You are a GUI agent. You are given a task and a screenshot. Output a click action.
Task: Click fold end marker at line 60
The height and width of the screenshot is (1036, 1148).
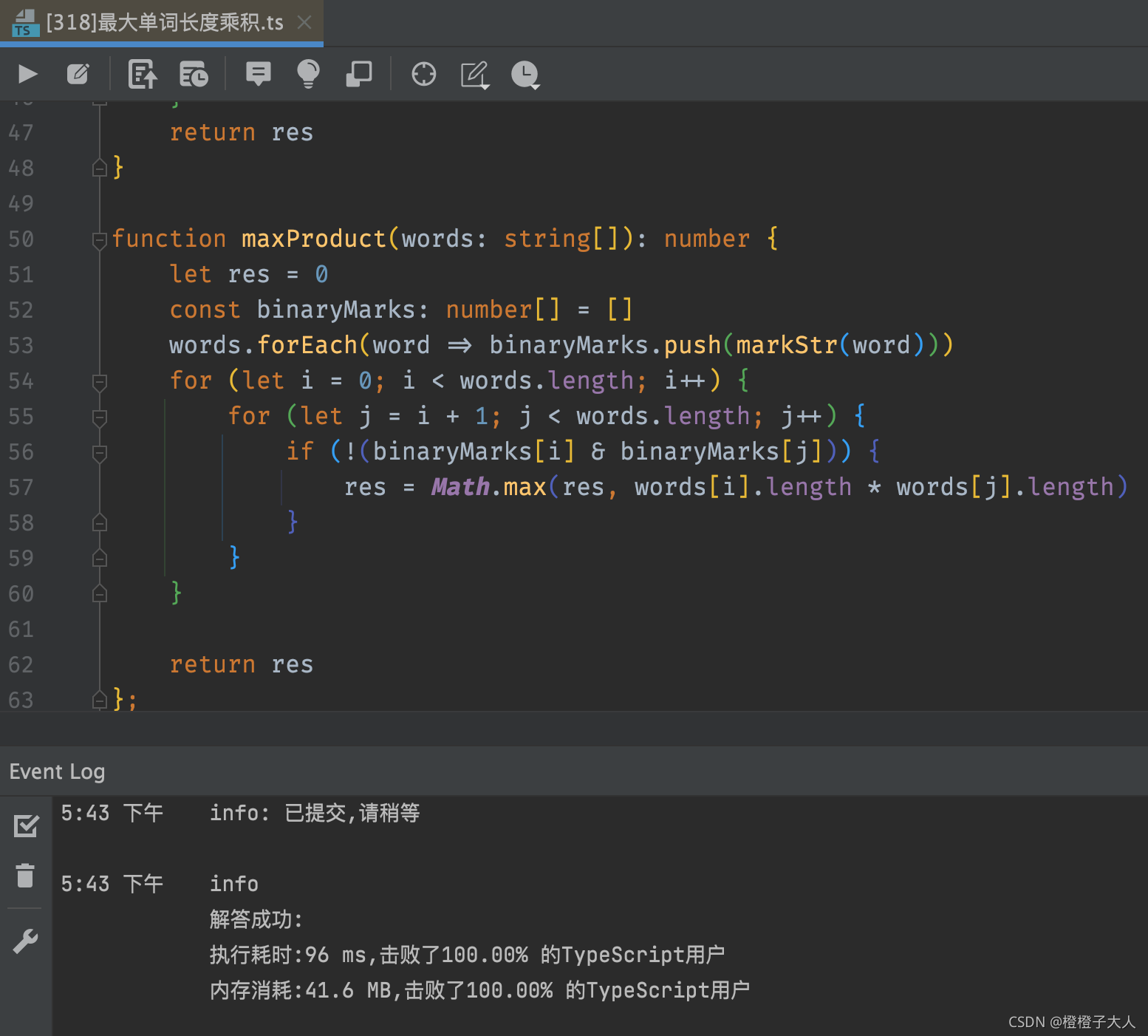(100, 594)
